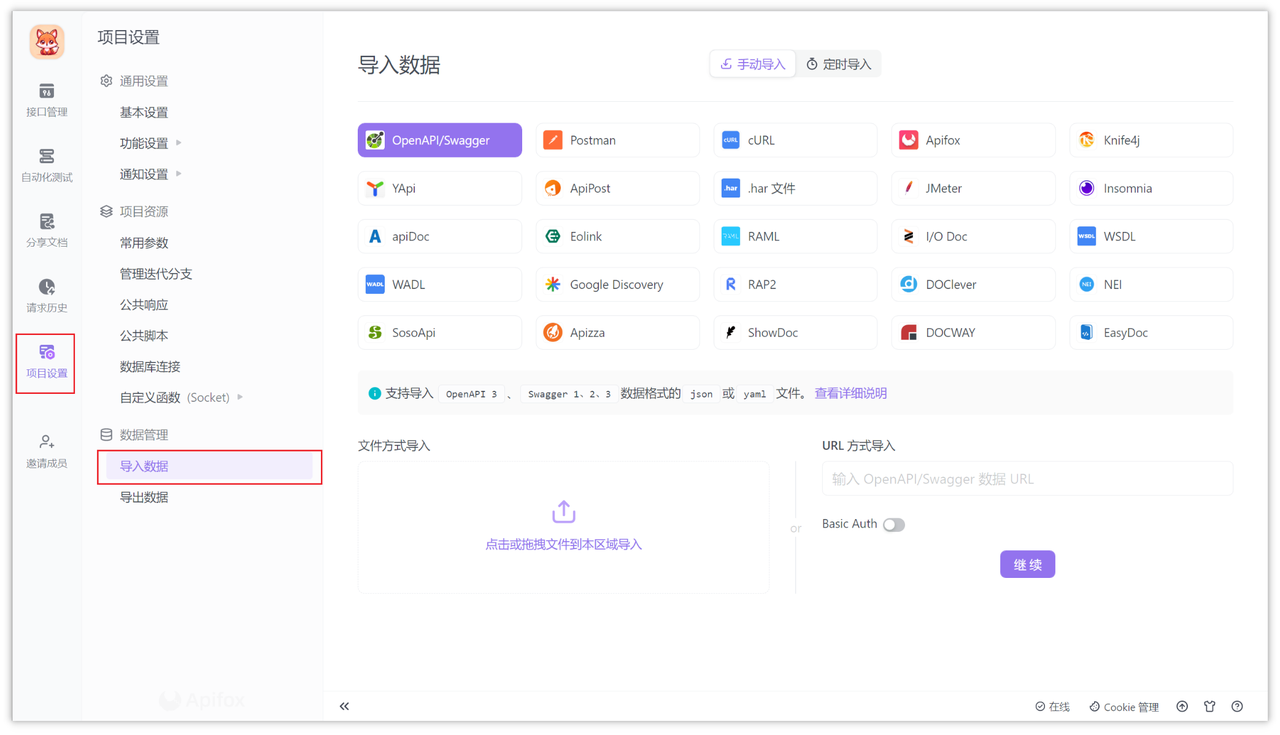Click the 在线 status indicator

1052,707
